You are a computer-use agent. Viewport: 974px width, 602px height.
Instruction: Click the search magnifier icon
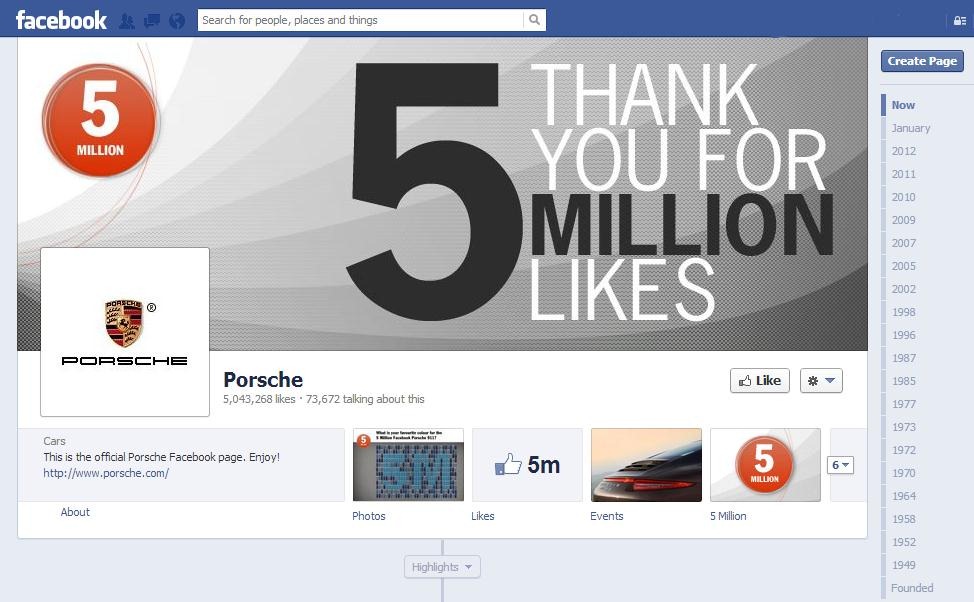[x=534, y=20]
